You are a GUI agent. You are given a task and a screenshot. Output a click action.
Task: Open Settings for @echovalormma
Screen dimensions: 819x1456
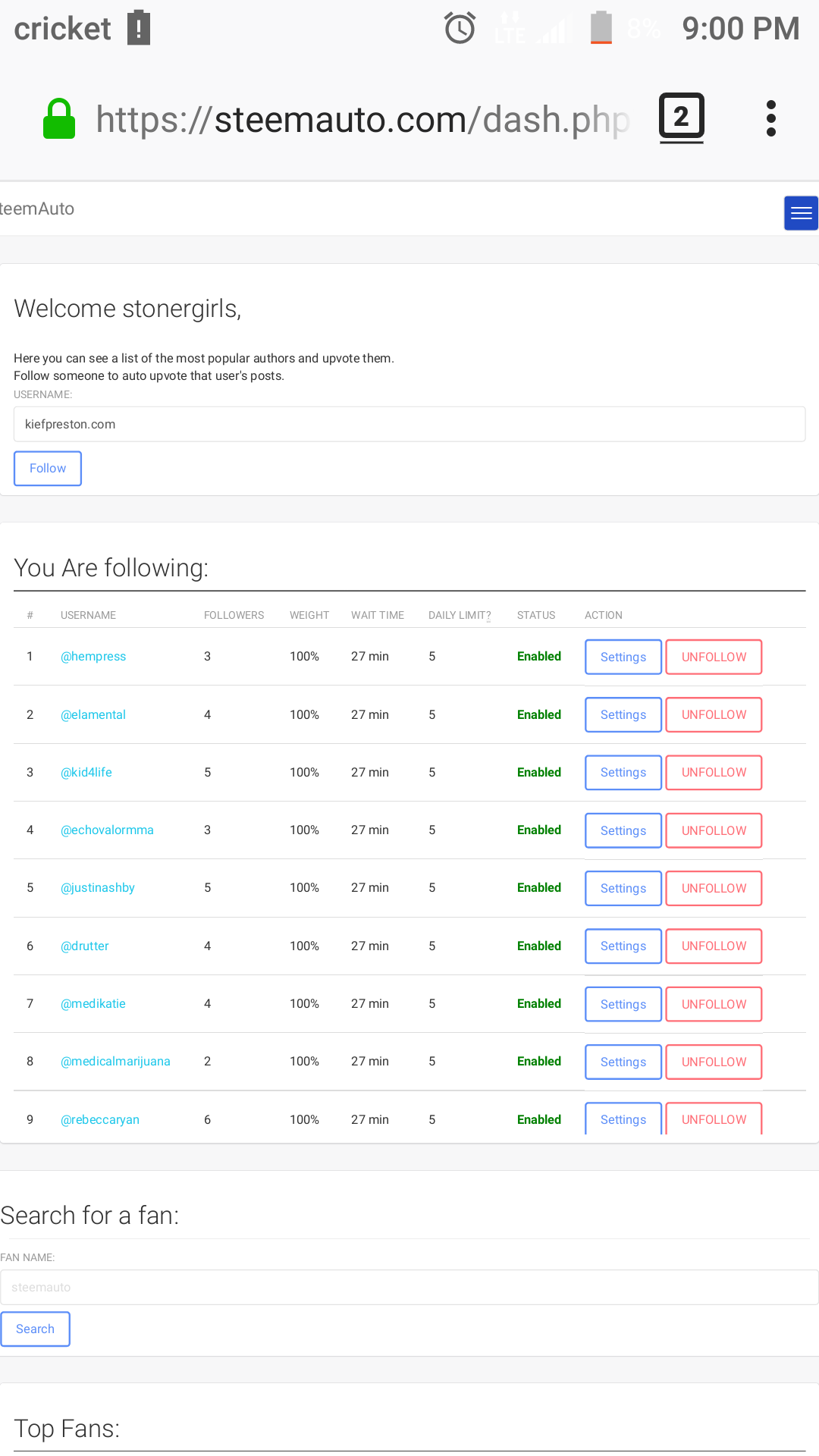623,830
